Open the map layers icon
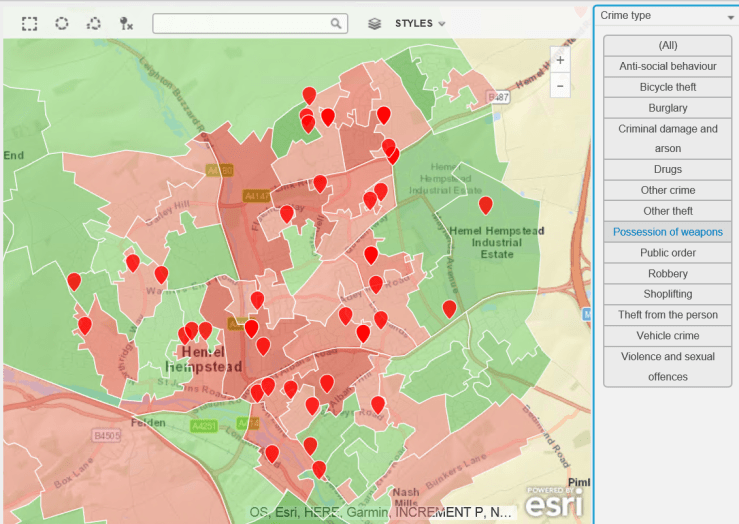 click(374, 23)
